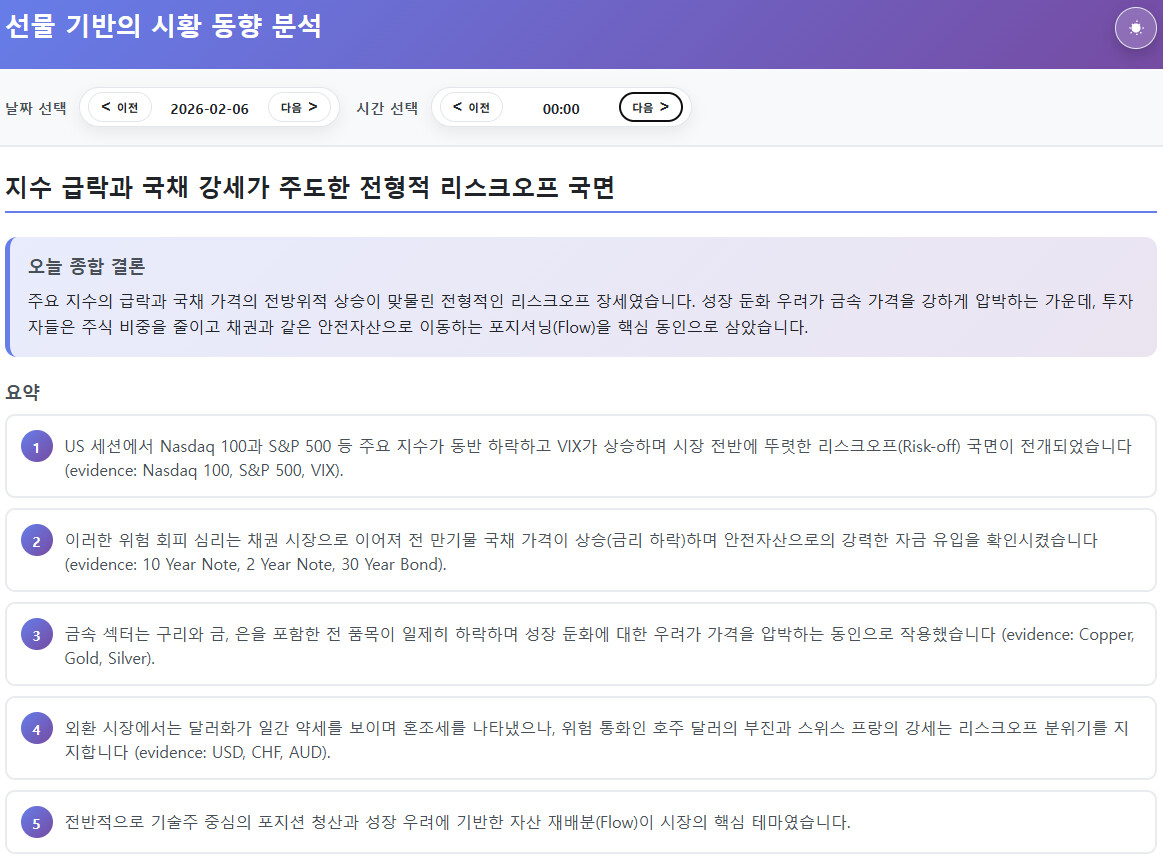Click the '선물 기반의 시황 동향 분석' page title
The height and width of the screenshot is (861, 1163).
tap(163, 27)
